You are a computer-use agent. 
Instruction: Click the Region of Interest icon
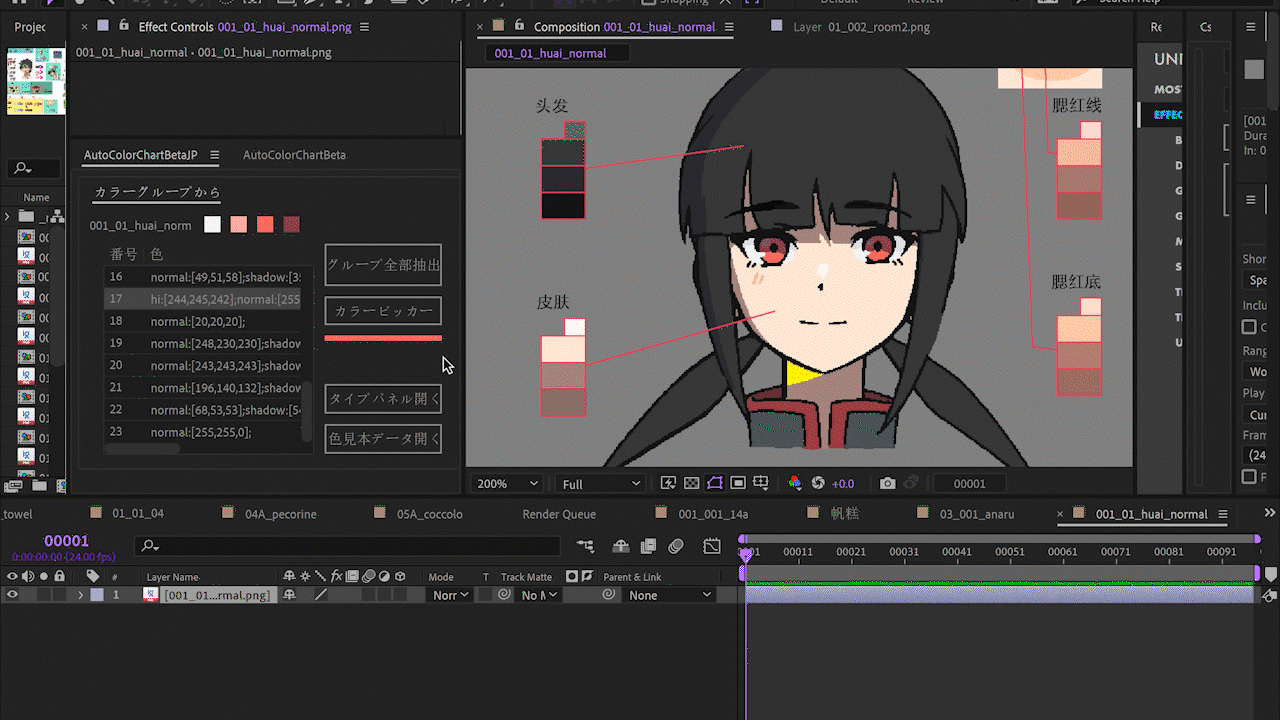pos(738,483)
